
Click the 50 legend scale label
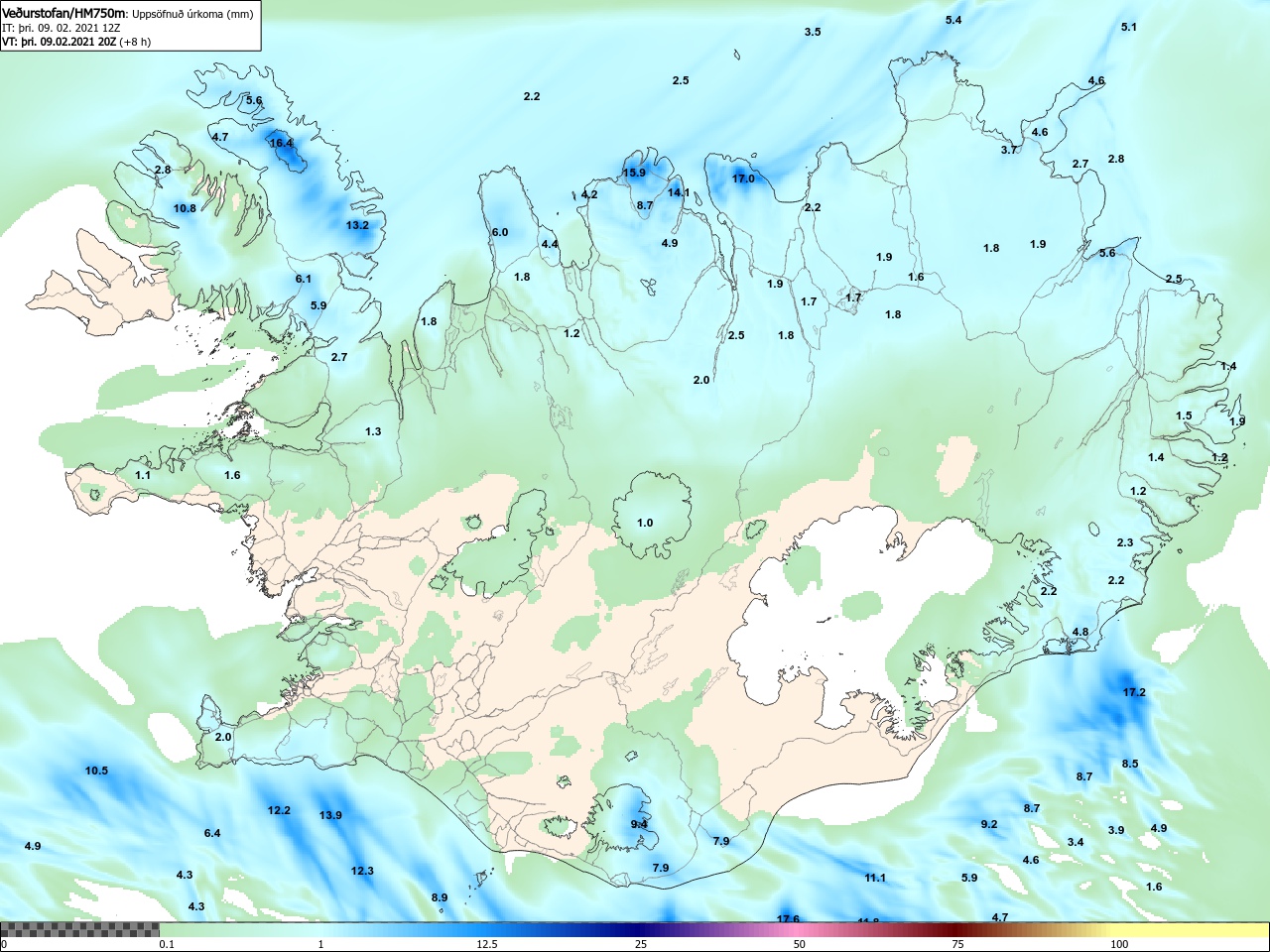pyautogui.click(x=800, y=944)
